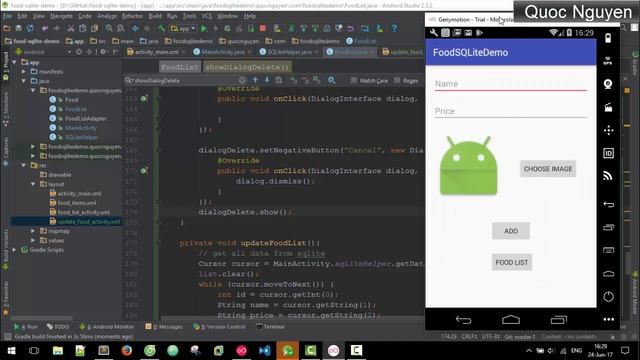The height and width of the screenshot is (360, 640).
Task: Collapse the java folder
Action: 24,81
